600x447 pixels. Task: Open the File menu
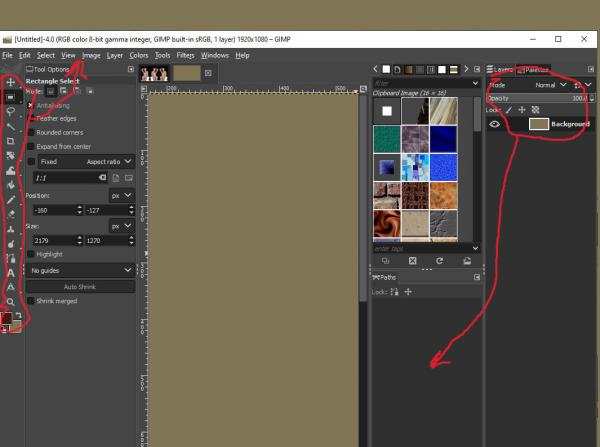pyautogui.click(x=7, y=55)
